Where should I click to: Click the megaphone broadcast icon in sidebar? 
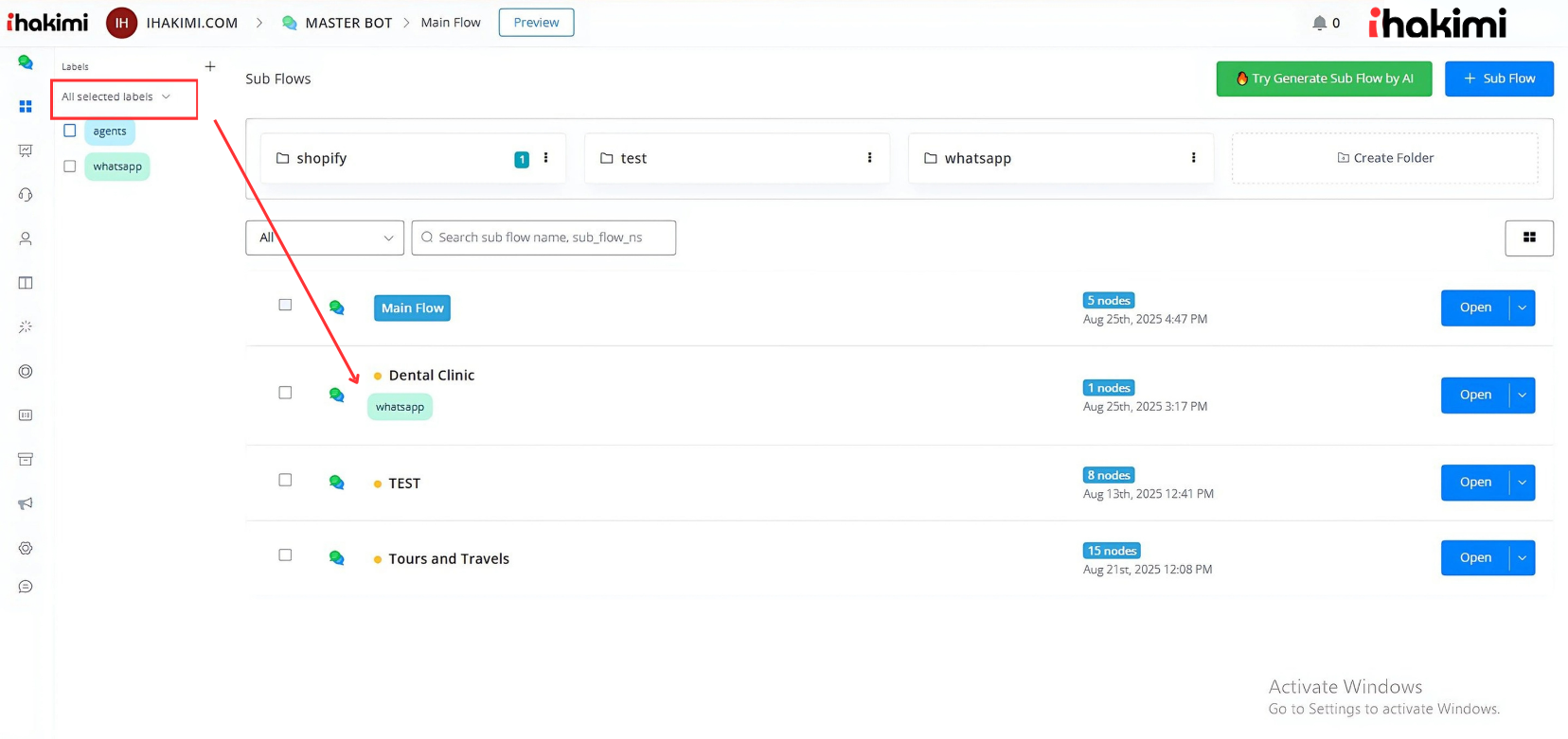click(26, 503)
